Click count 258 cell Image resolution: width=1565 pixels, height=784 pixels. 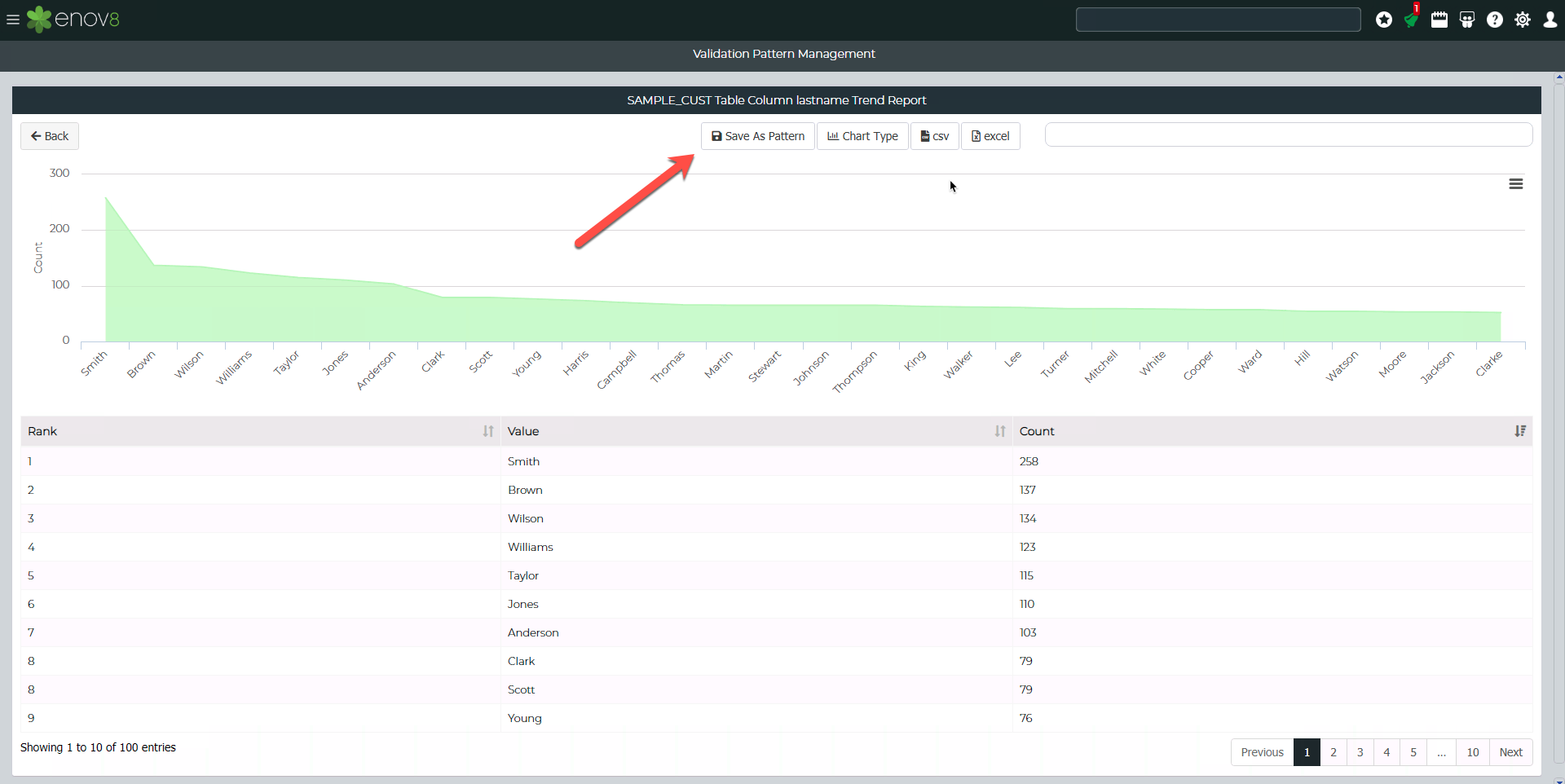tap(1272, 461)
